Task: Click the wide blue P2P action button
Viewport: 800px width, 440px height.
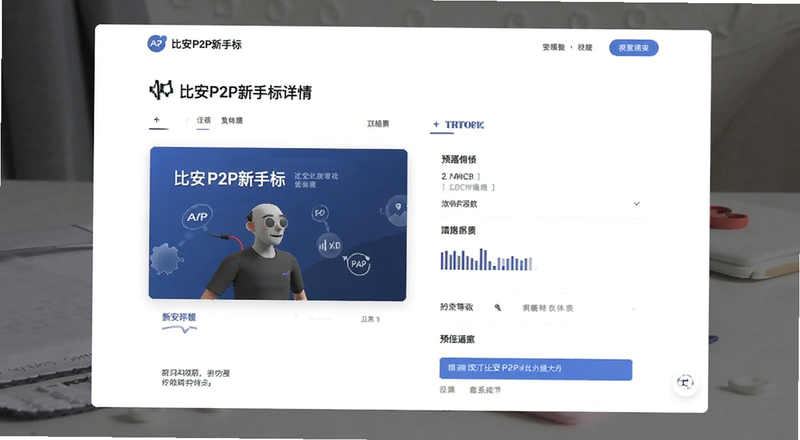Action: click(x=536, y=369)
